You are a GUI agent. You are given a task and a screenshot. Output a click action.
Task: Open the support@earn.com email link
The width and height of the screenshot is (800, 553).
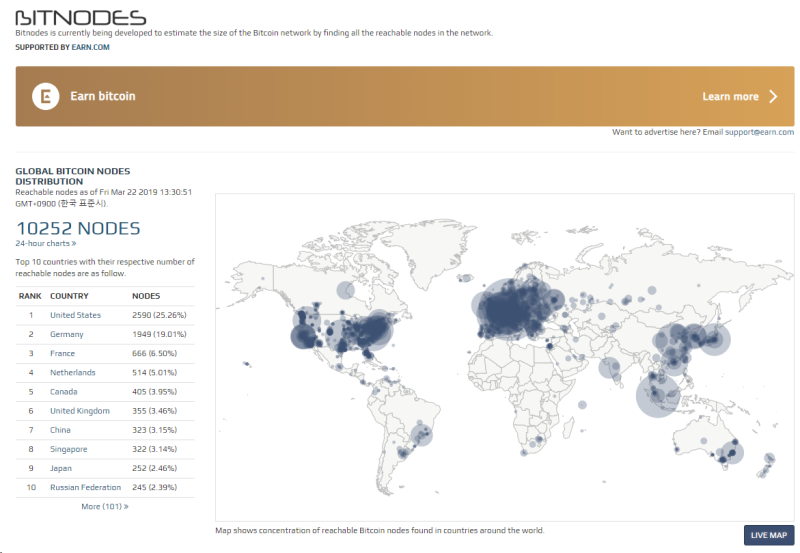759,132
